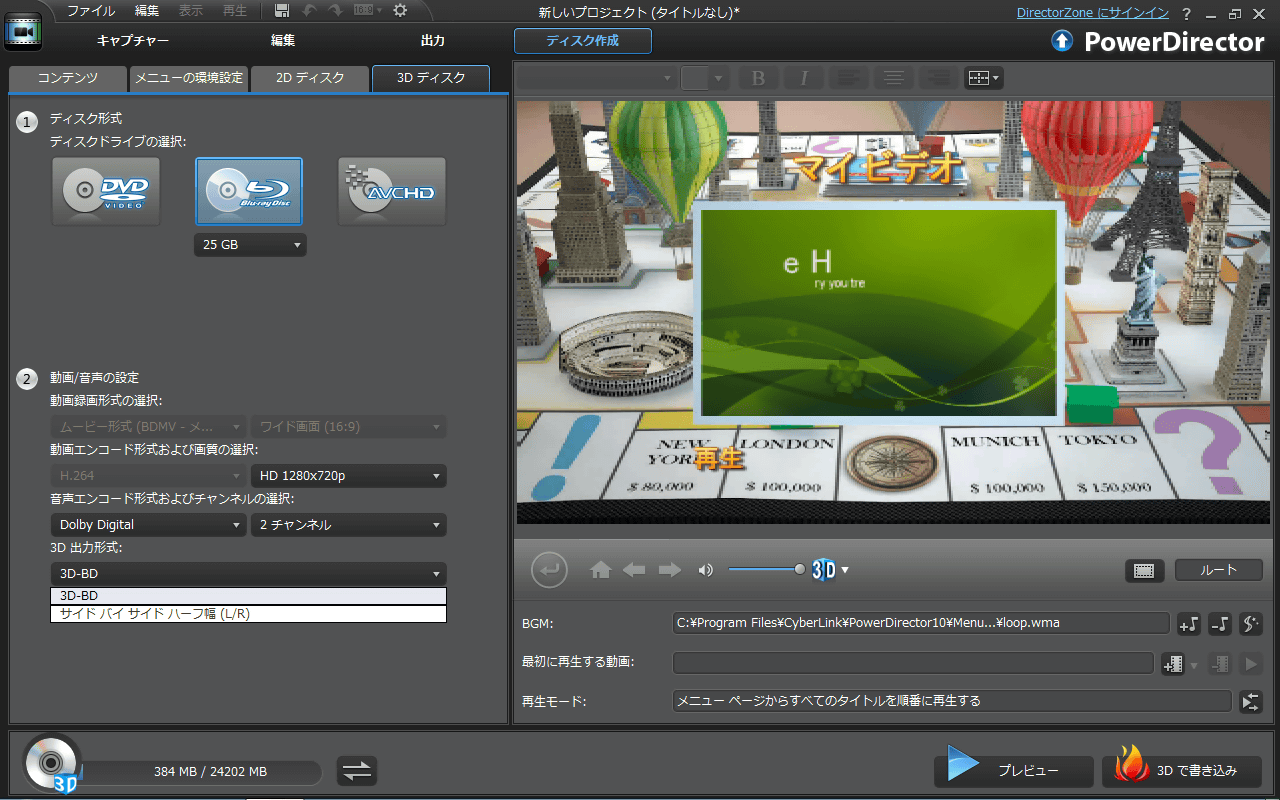
Task: Switch to the 2D ディスク tab
Action: tap(310, 78)
